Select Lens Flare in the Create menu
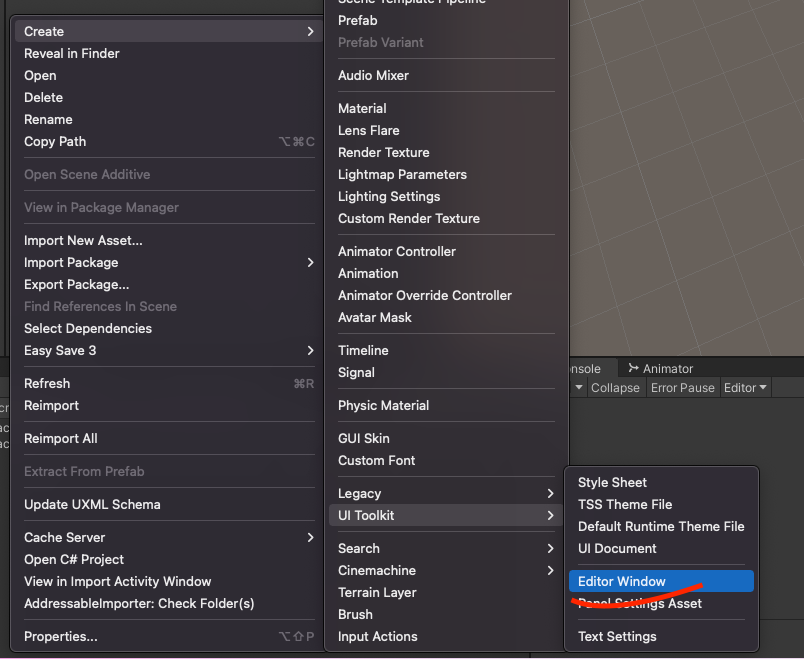The image size is (804, 659). point(446,131)
